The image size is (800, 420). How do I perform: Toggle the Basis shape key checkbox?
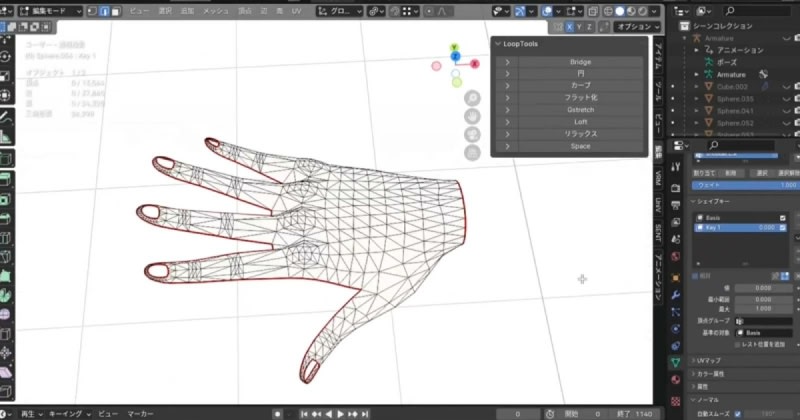(x=782, y=216)
